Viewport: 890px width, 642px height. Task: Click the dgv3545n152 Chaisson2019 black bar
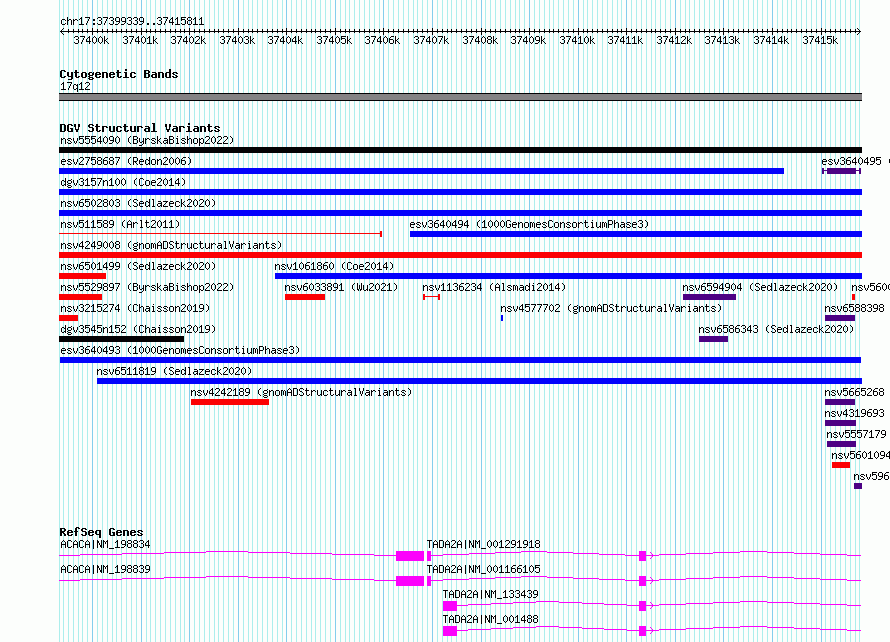click(121, 339)
